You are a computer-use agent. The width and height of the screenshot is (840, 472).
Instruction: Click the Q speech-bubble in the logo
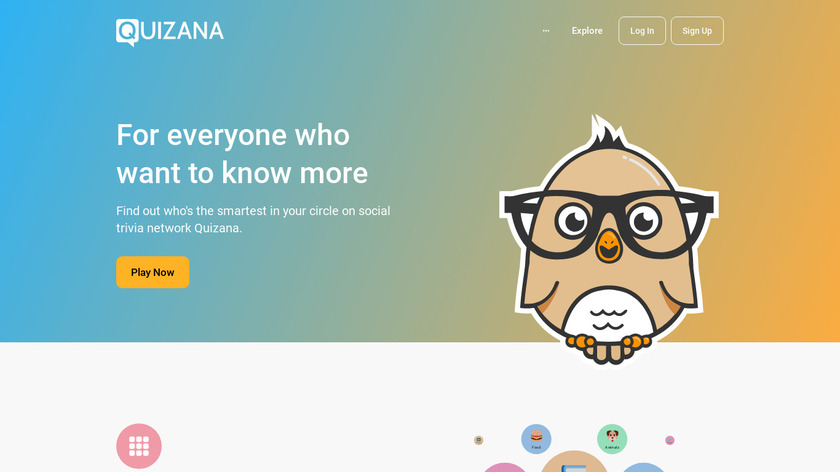click(x=128, y=33)
